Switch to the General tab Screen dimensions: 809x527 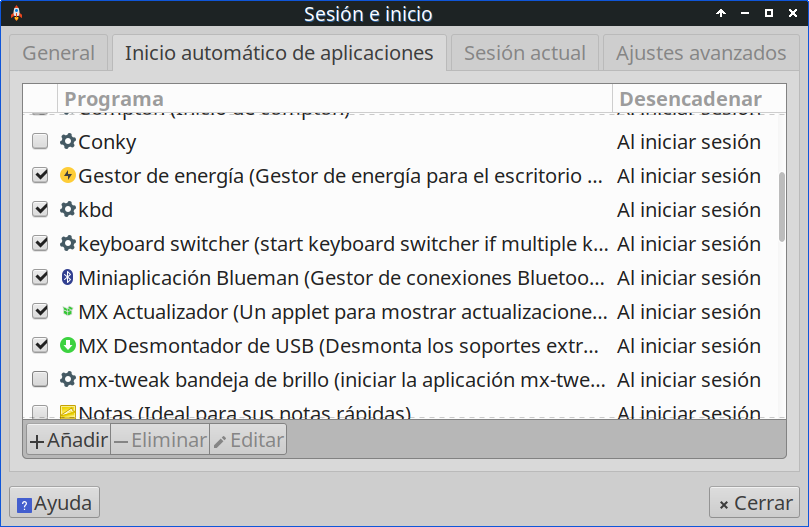59,53
